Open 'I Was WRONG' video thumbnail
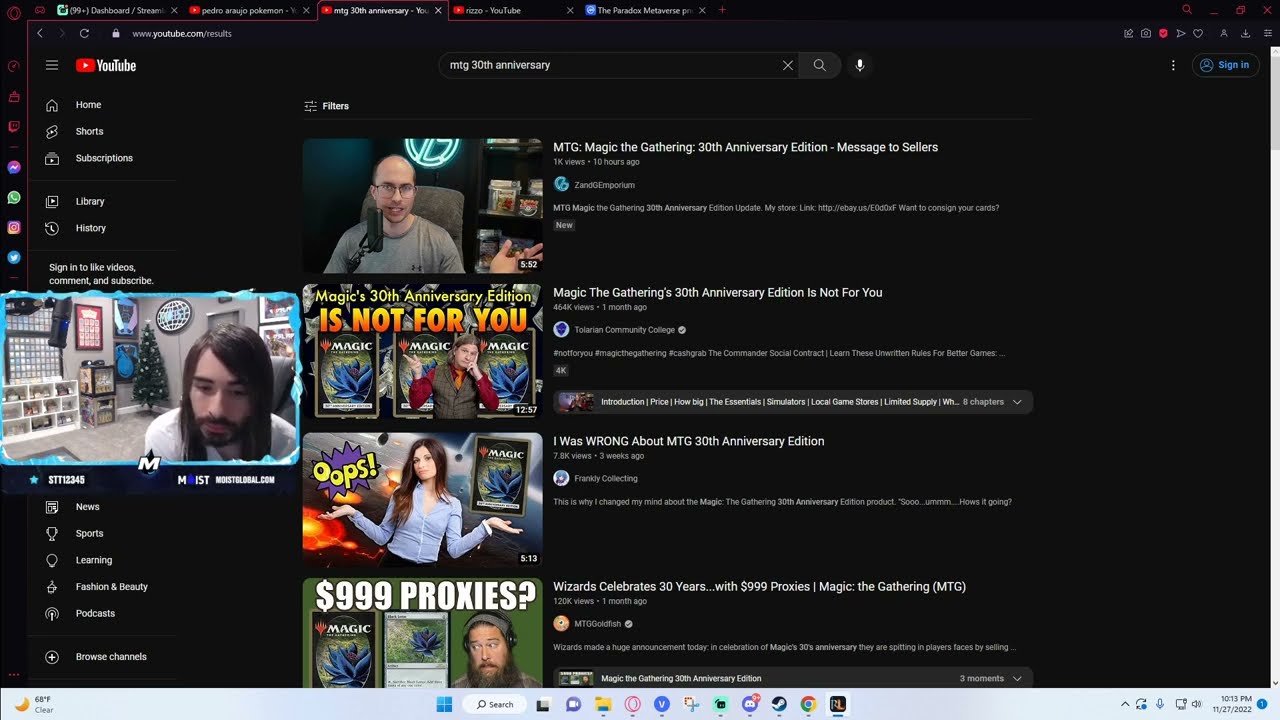The image size is (1280, 720). (422, 499)
